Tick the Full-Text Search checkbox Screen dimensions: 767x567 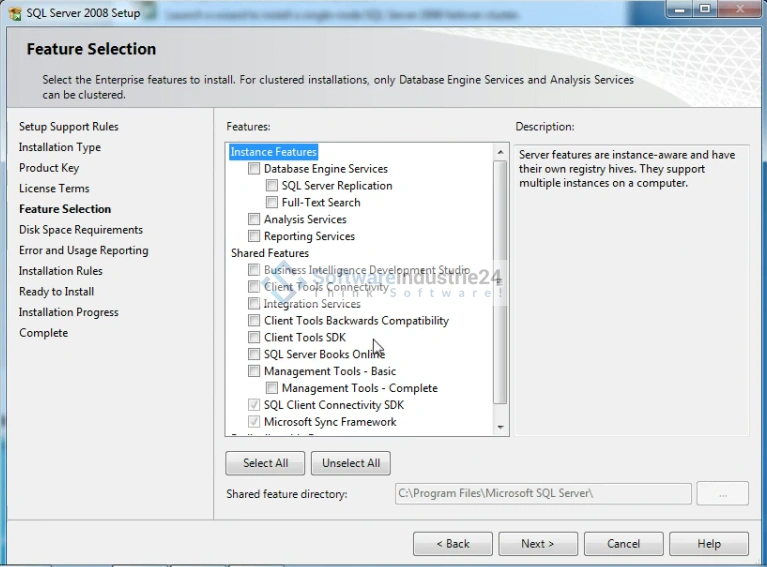pyautogui.click(x=272, y=203)
